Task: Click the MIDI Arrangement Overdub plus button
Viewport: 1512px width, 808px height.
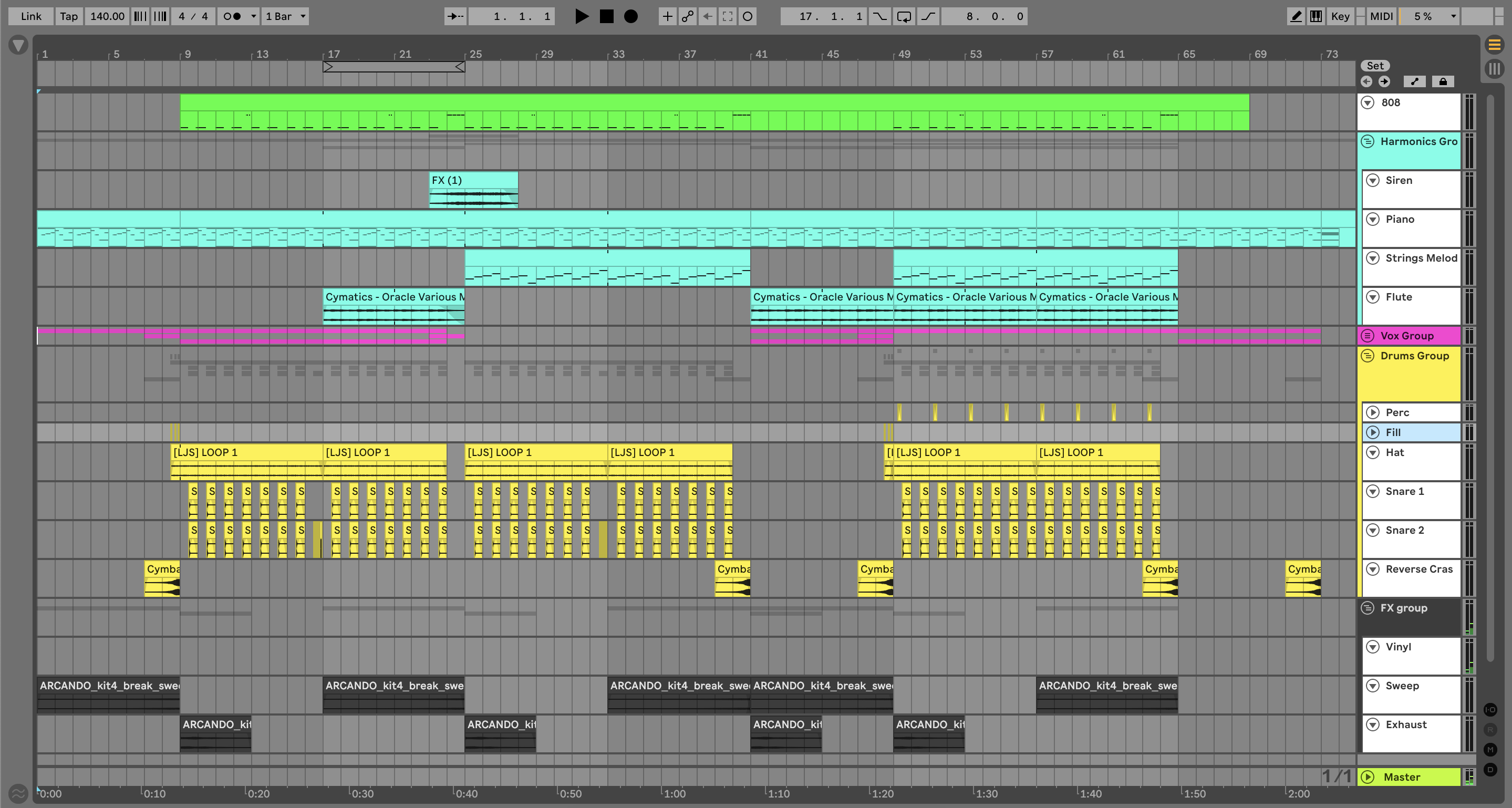Action: pos(667,16)
